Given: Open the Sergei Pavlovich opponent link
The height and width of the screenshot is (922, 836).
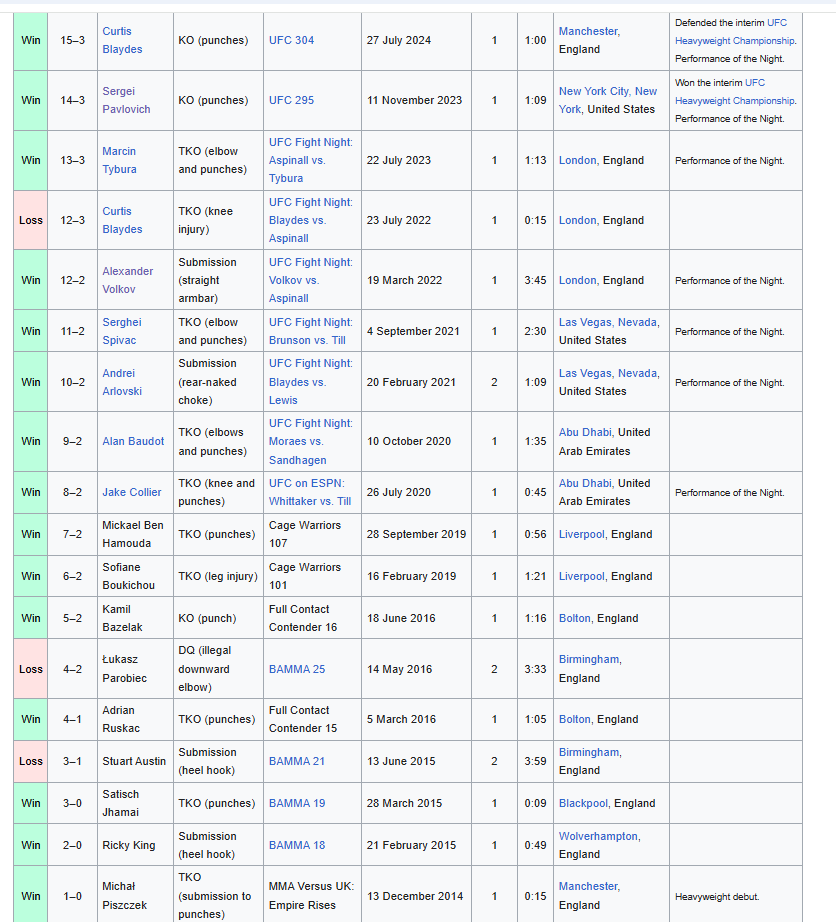Looking at the screenshot, I should click(x=126, y=100).
